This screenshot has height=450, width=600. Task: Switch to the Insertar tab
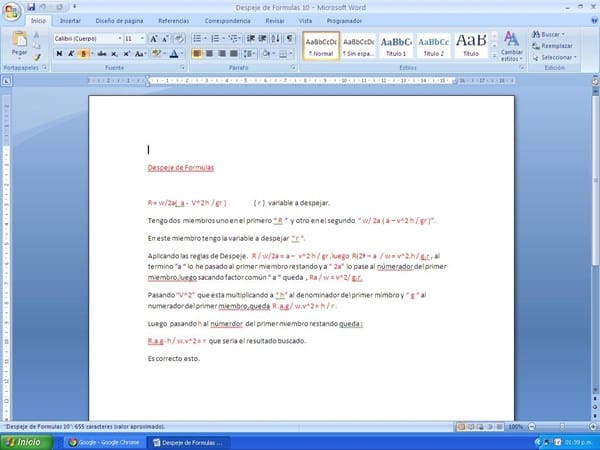coord(70,21)
